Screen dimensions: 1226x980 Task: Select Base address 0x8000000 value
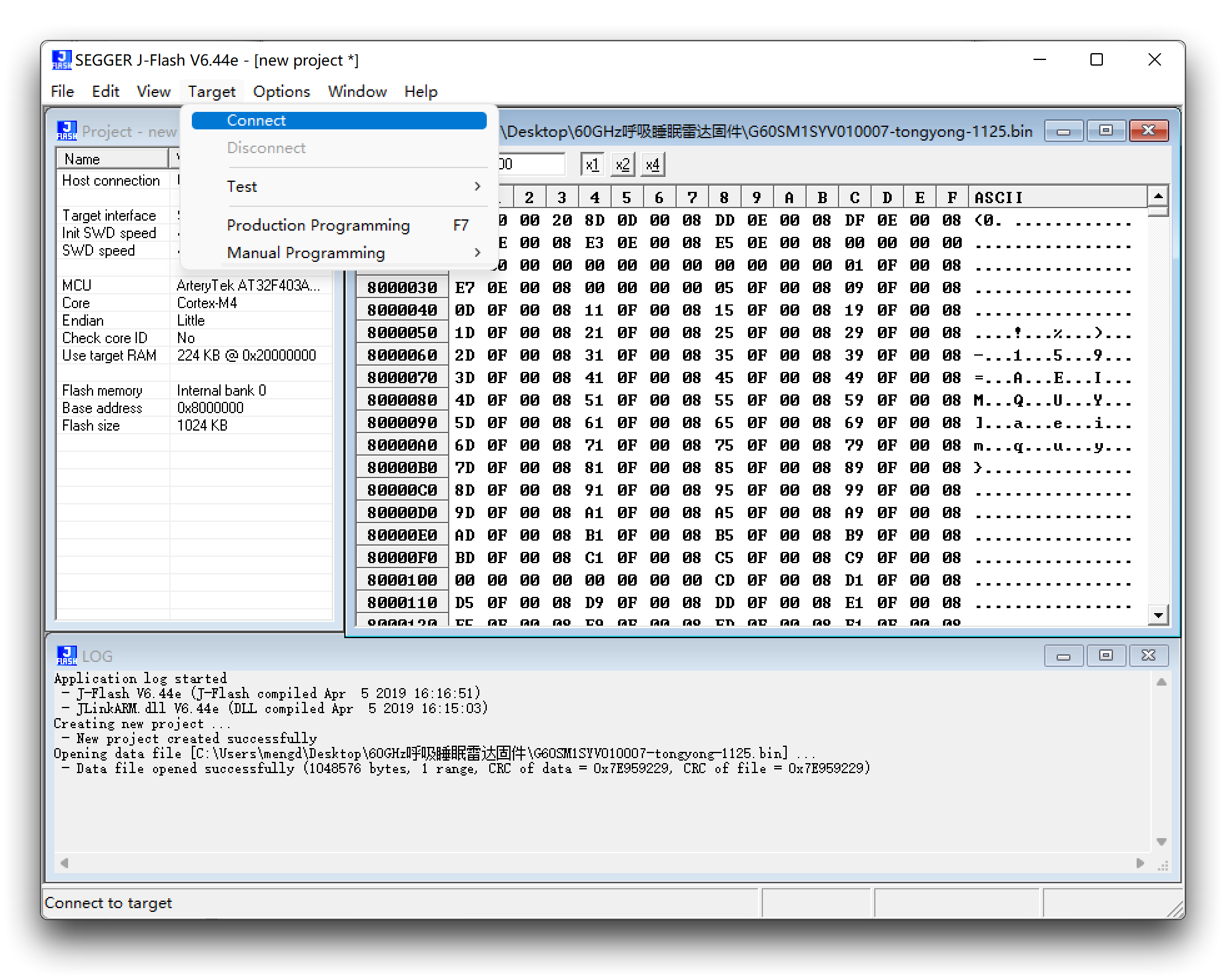pos(210,408)
